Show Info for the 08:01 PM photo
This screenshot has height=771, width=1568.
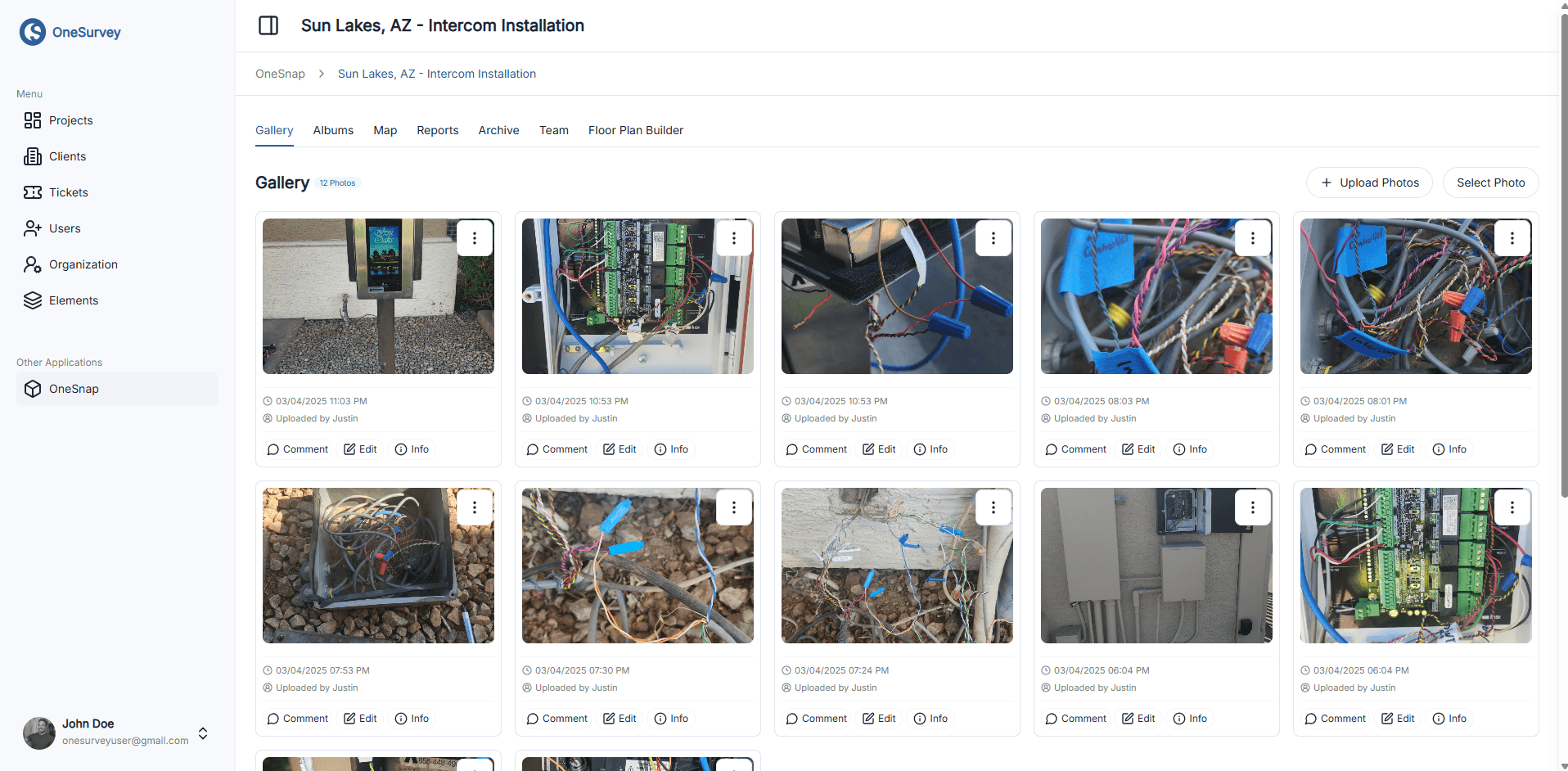1449,449
